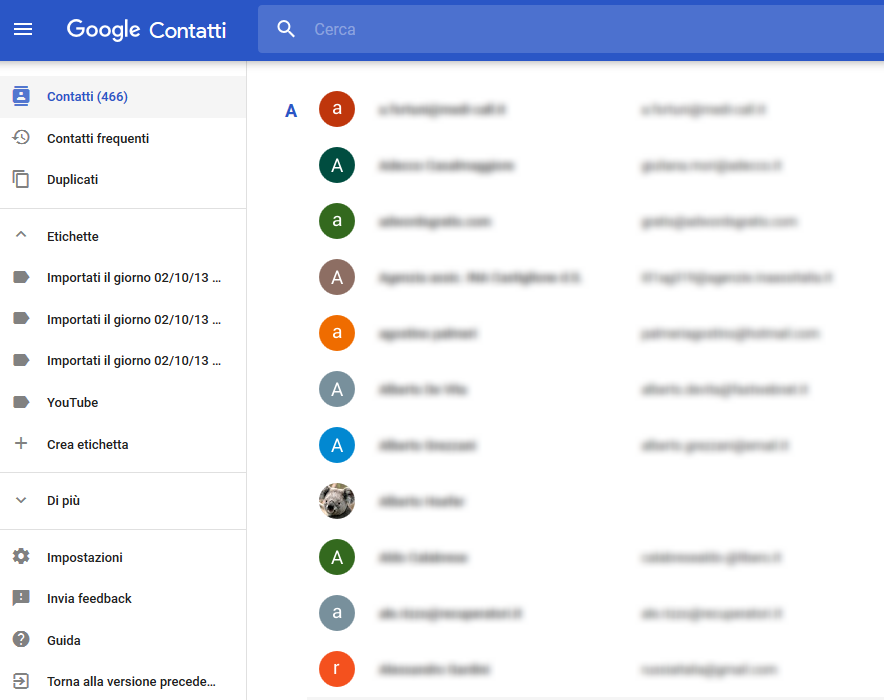Click the search magnifier icon

pyautogui.click(x=286, y=29)
